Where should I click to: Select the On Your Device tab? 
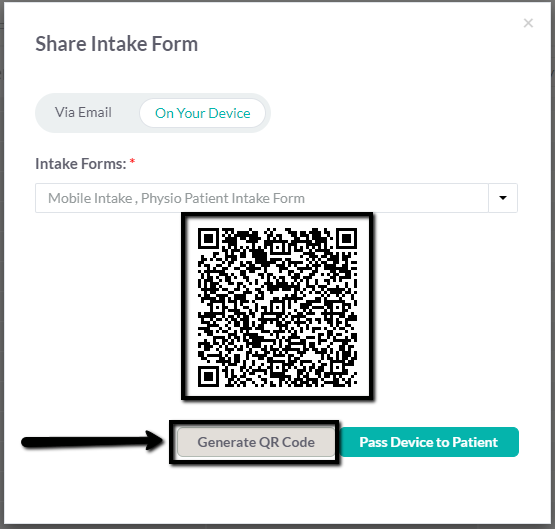click(x=202, y=113)
